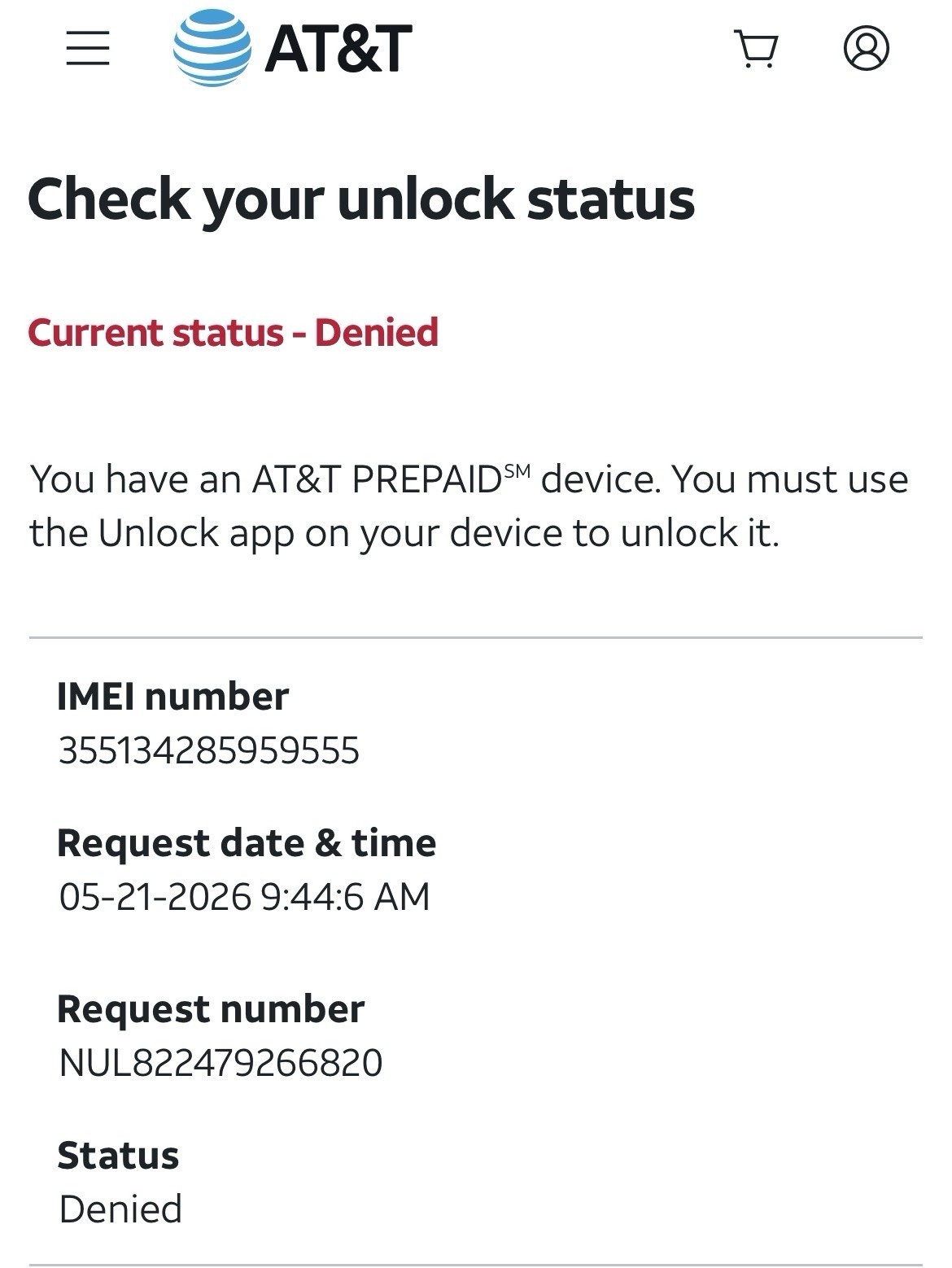Click the Request date & time label
Image resolution: width=952 pixels, height=1268 pixels.
click(247, 842)
